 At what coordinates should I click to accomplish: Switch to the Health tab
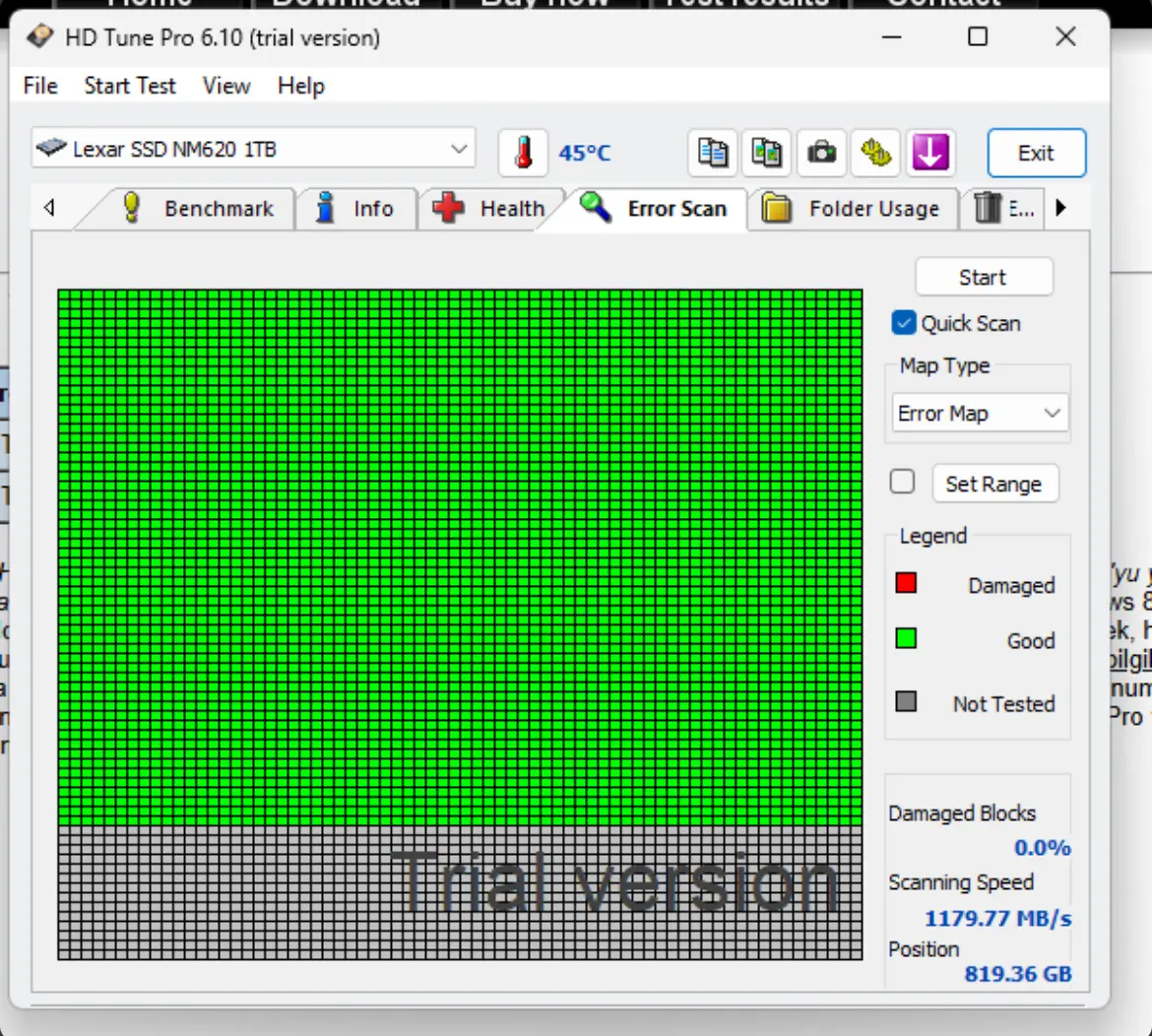tap(490, 209)
